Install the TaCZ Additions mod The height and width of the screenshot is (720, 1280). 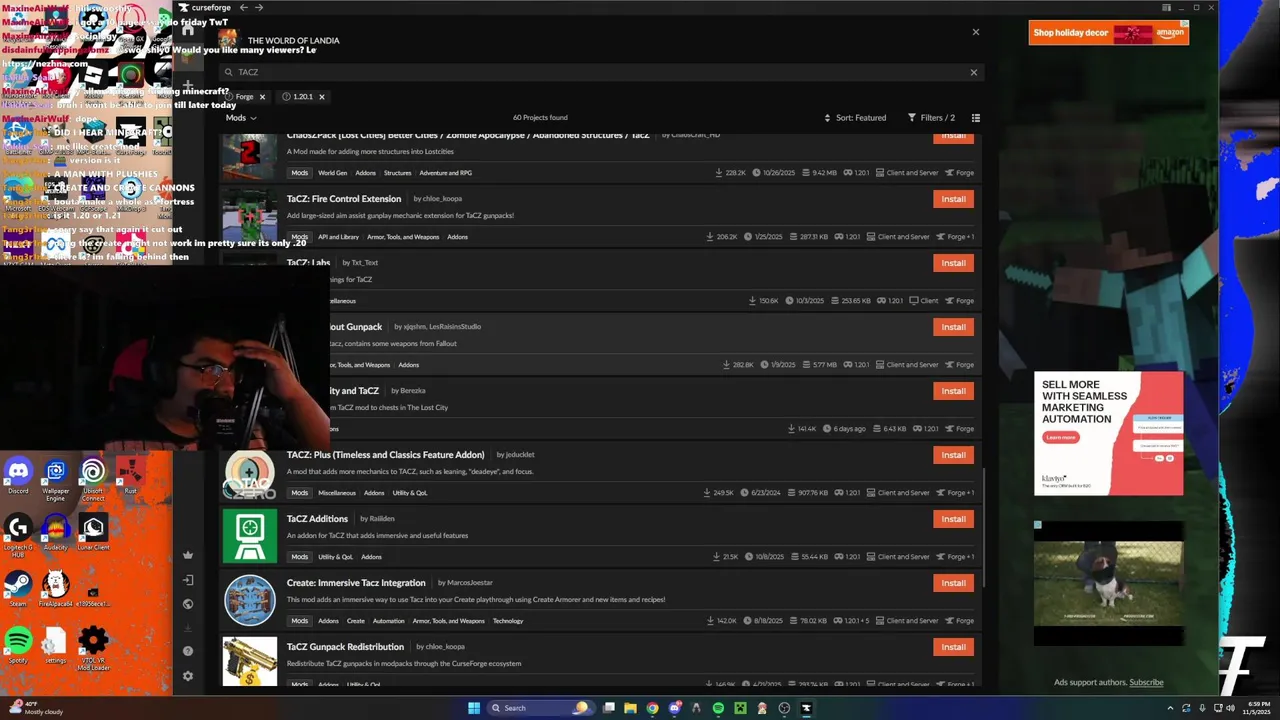[x=953, y=519]
